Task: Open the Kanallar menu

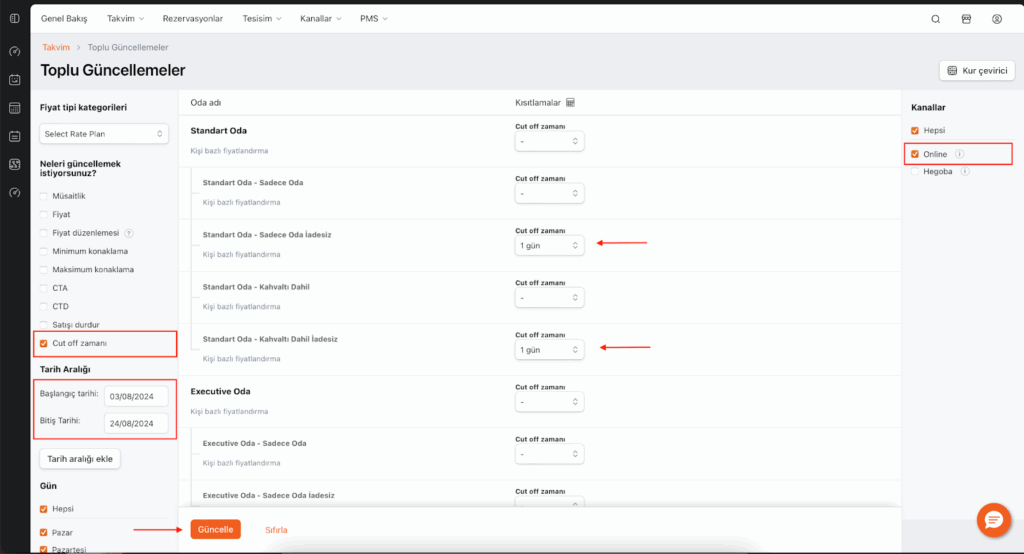Action: tap(320, 19)
